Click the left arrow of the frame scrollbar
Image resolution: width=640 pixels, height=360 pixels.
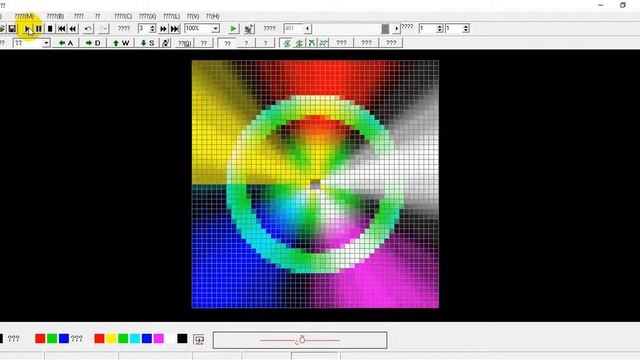pos(308,29)
